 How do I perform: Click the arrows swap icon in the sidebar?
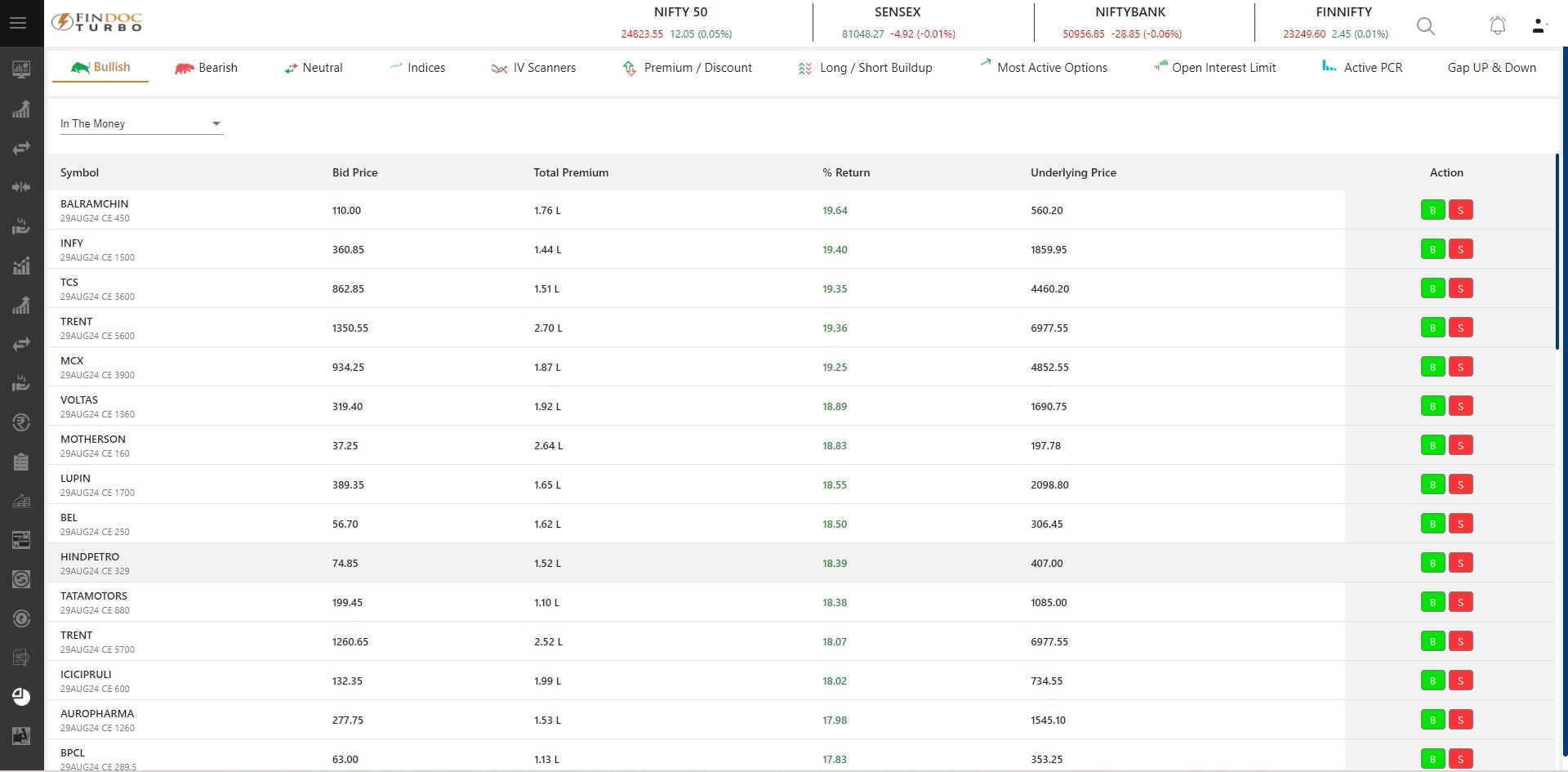pos(21,147)
